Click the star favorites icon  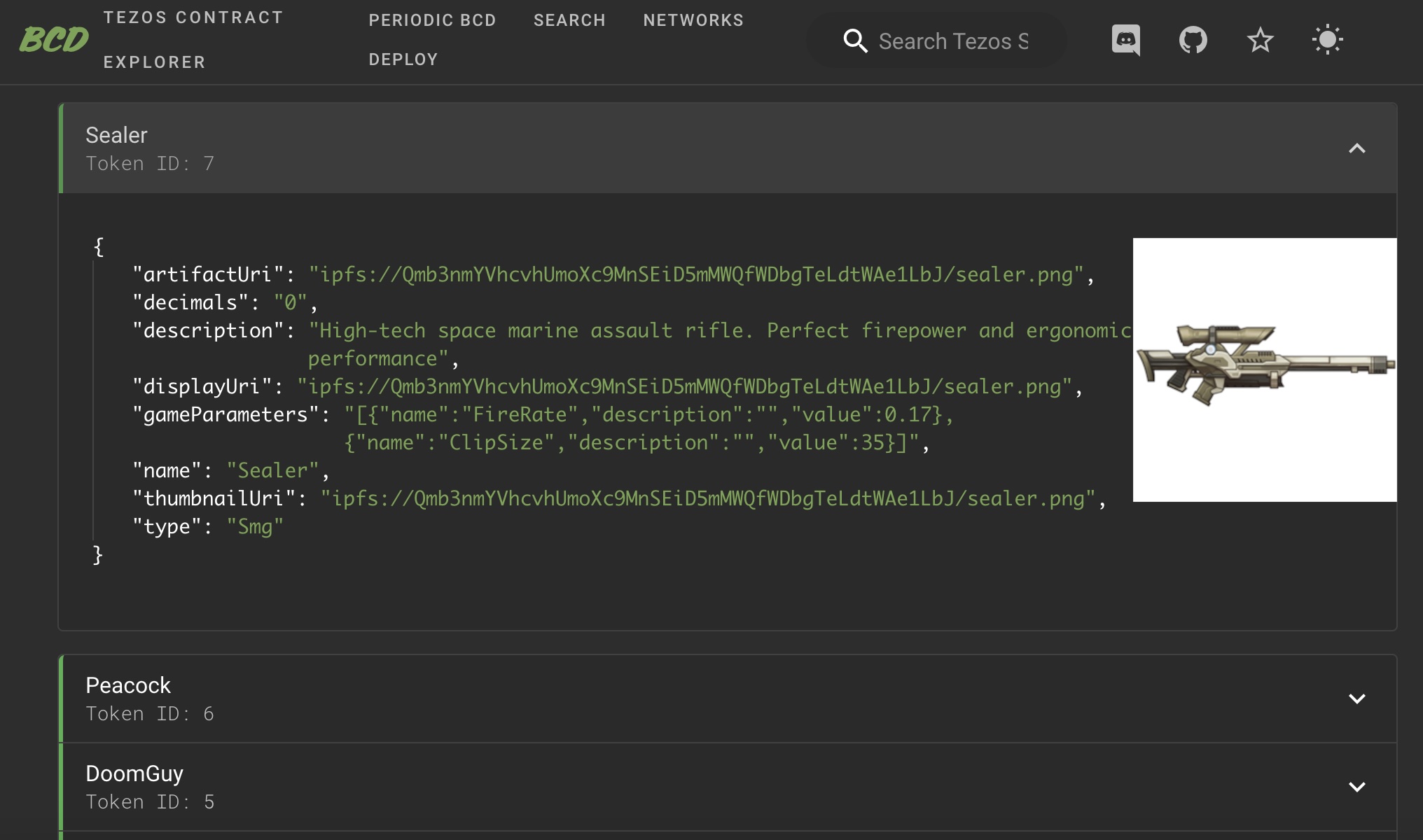[1260, 40]
